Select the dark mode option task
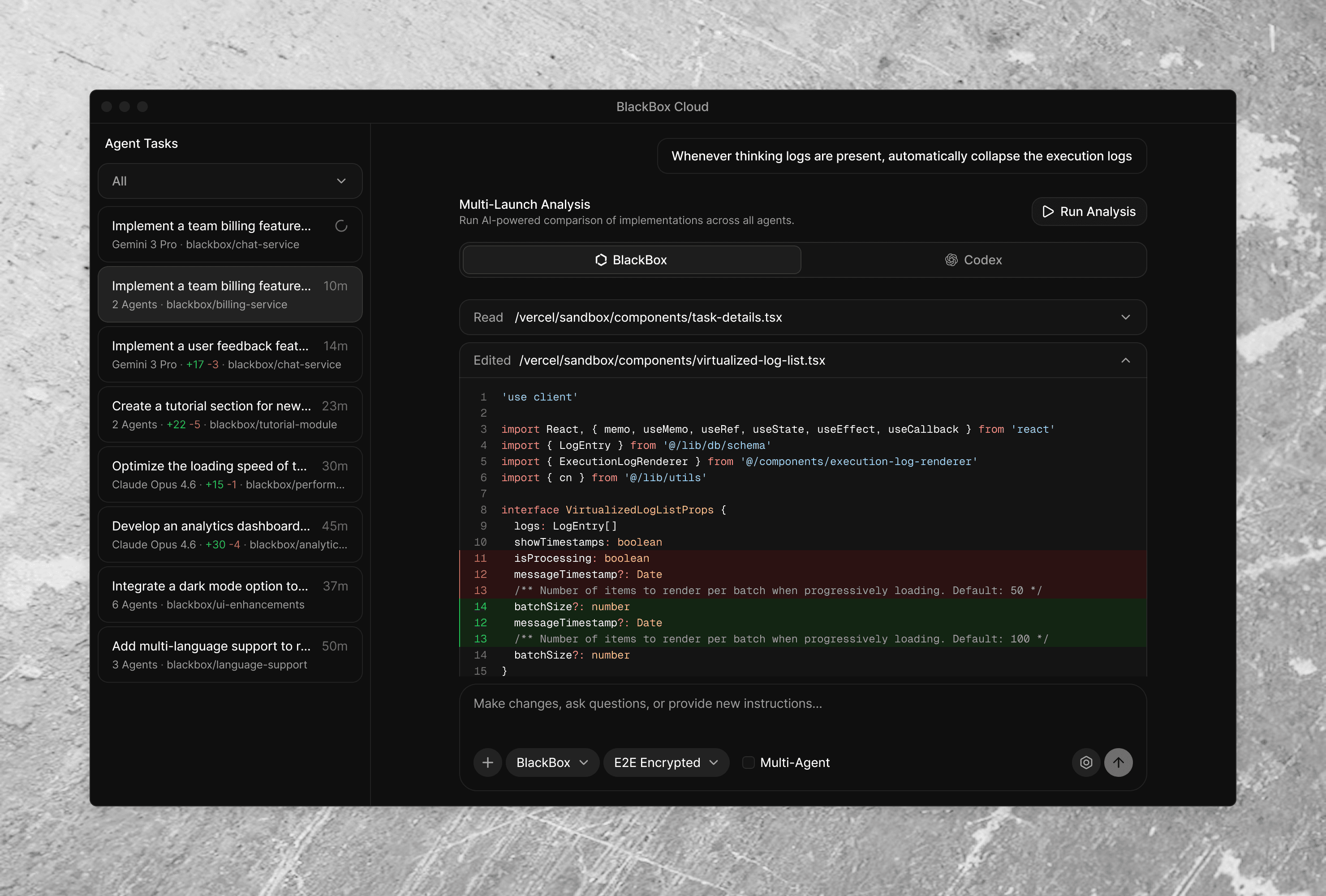 coord(230,594)
